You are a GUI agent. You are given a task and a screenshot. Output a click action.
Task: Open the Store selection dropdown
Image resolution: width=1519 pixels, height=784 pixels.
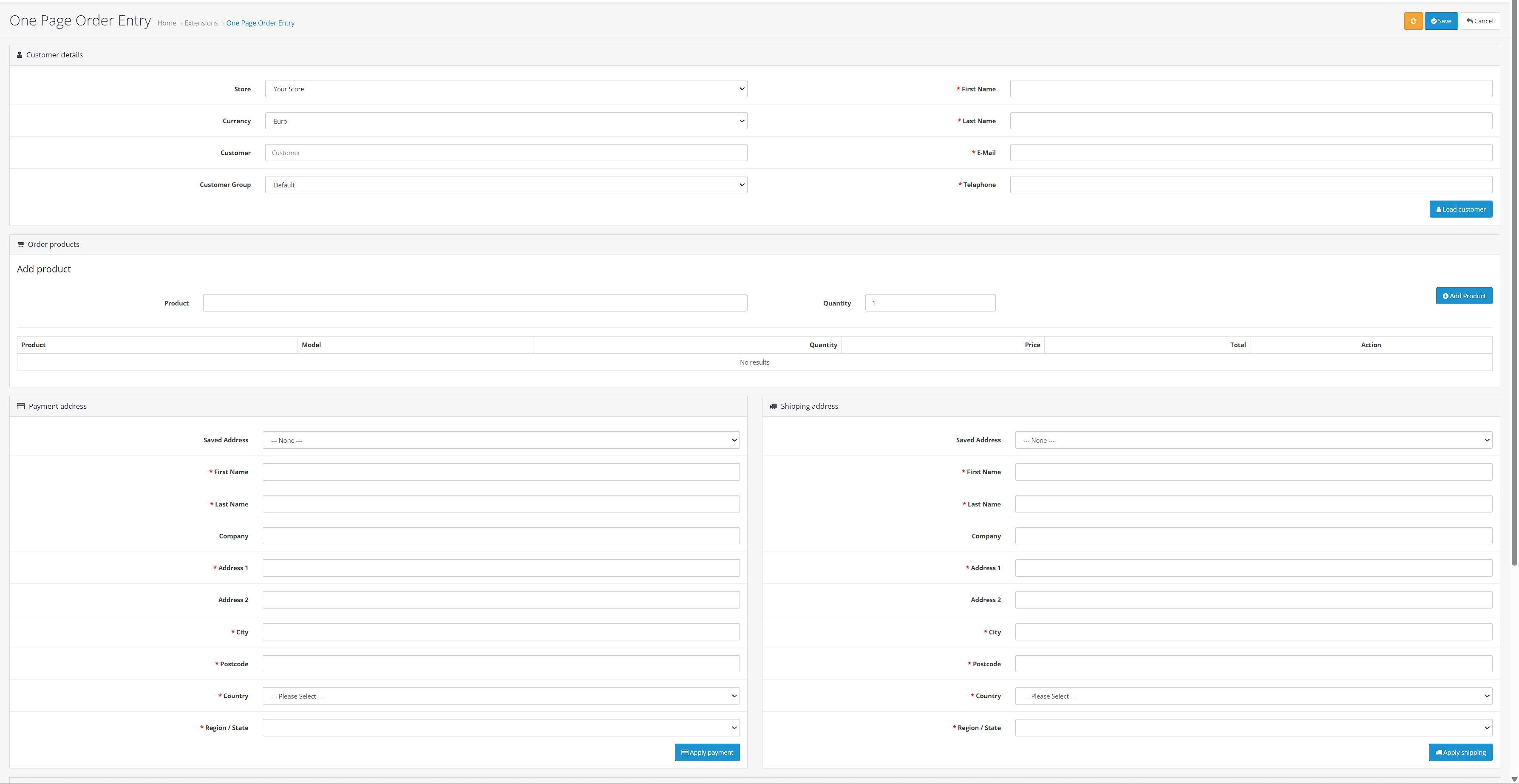[505, 88]
